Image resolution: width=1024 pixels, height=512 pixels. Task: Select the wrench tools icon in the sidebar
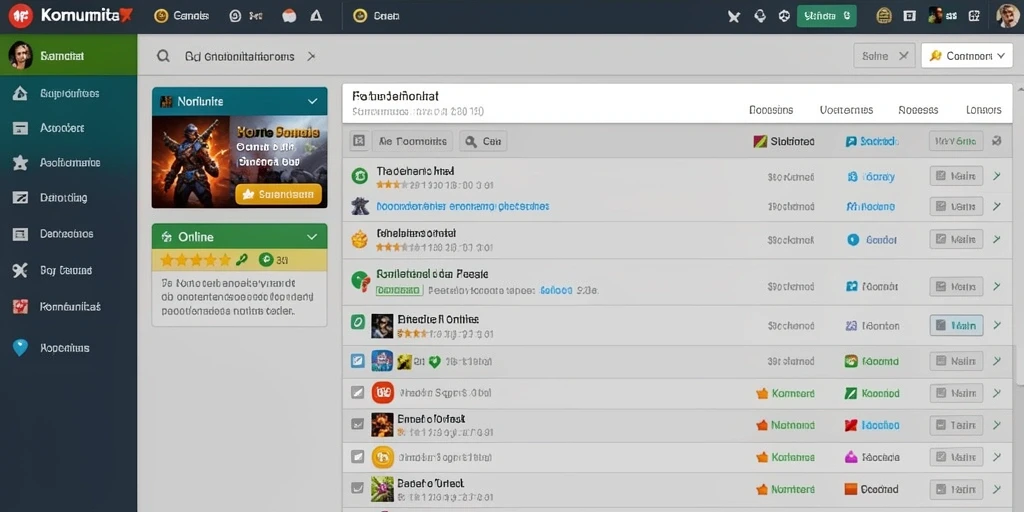point(20,270)
